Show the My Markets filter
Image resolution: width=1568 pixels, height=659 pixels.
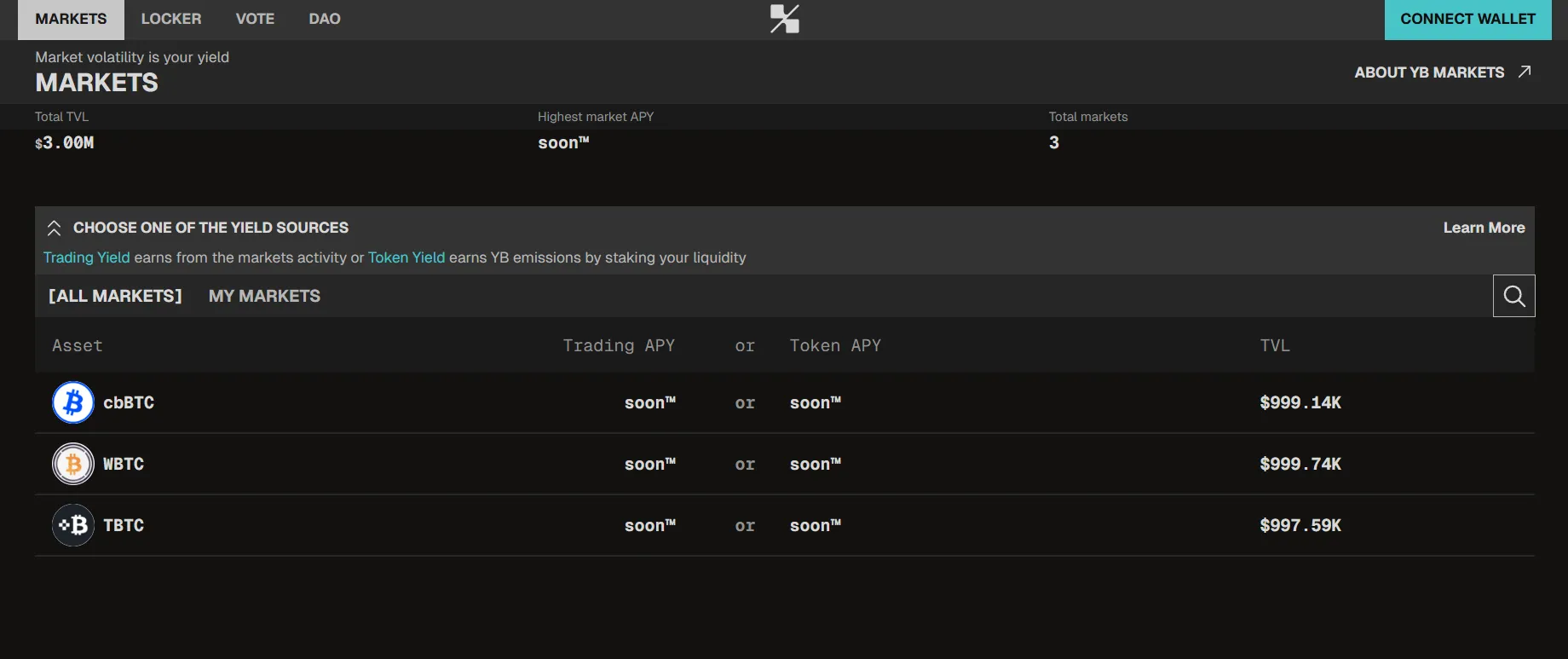(x=264, y=296)
